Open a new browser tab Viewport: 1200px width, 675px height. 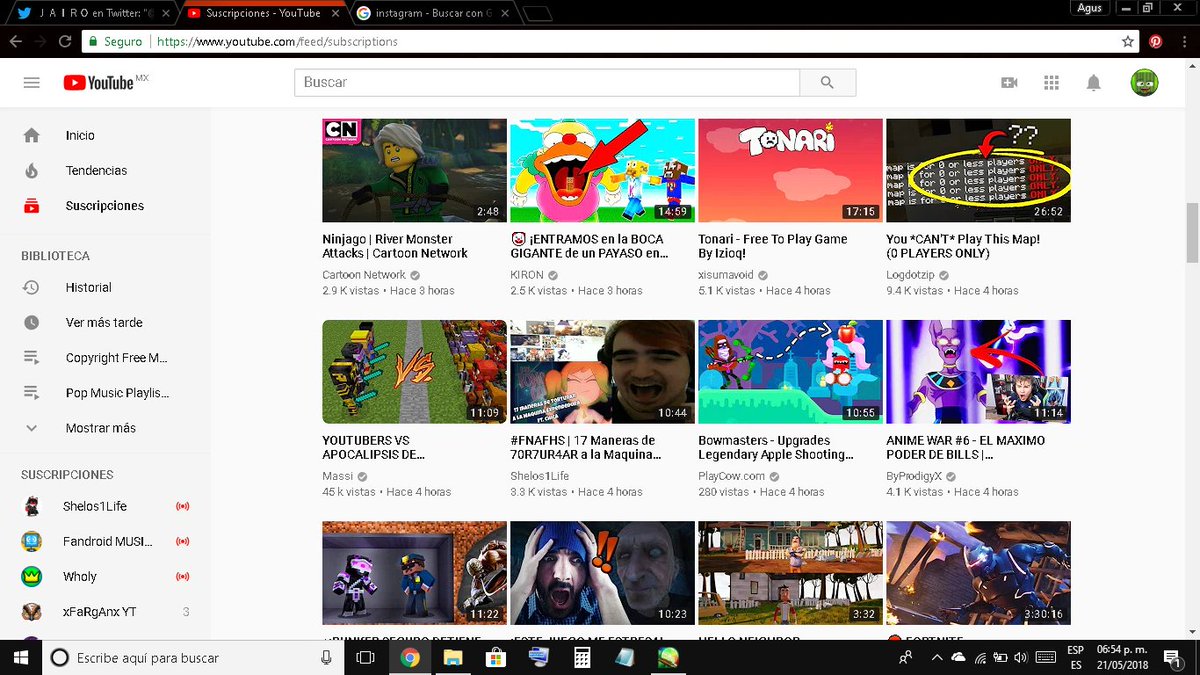537,13
